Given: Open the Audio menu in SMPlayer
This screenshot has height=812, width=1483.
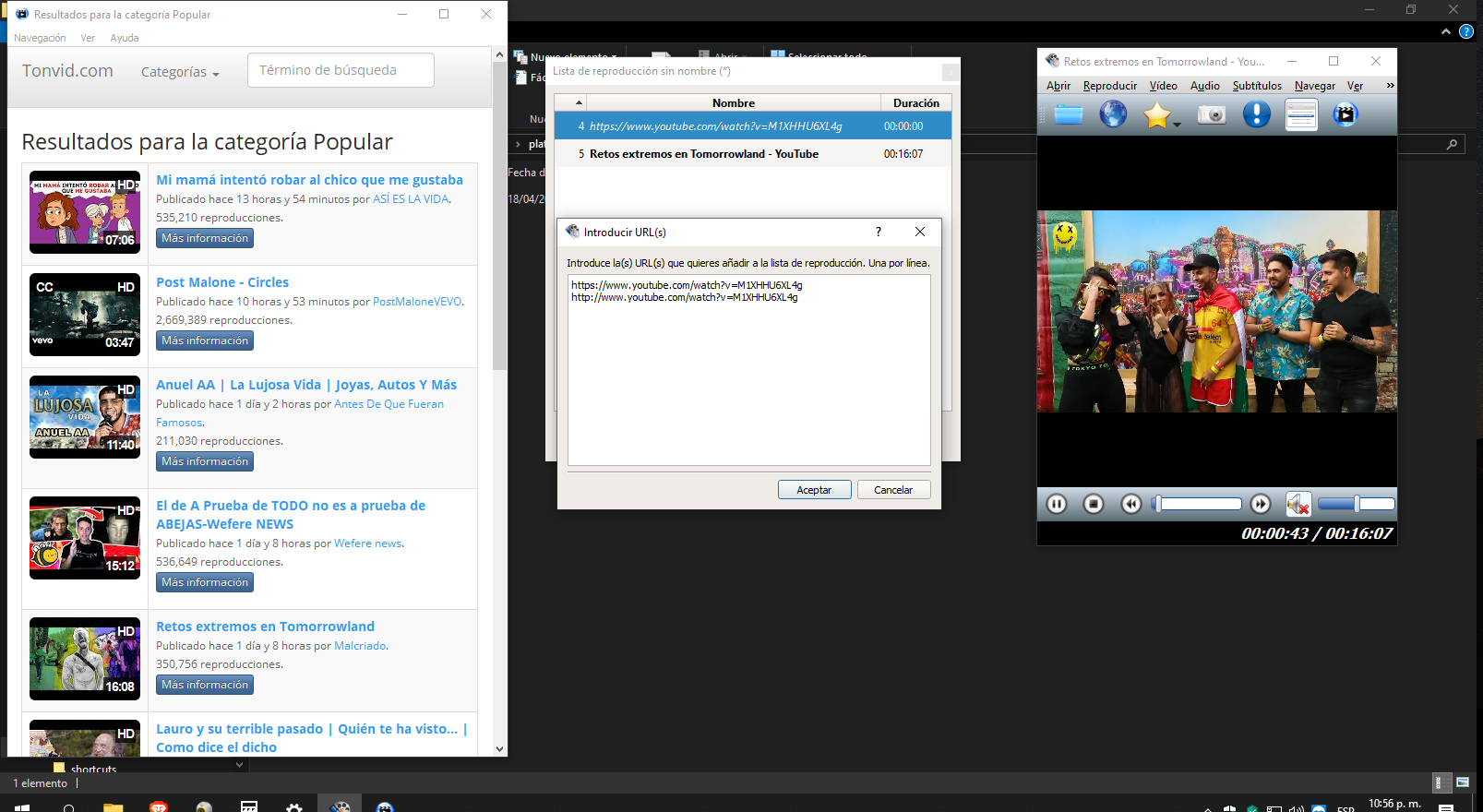Looking at the screenshot, I should (x=1205, y=86).
